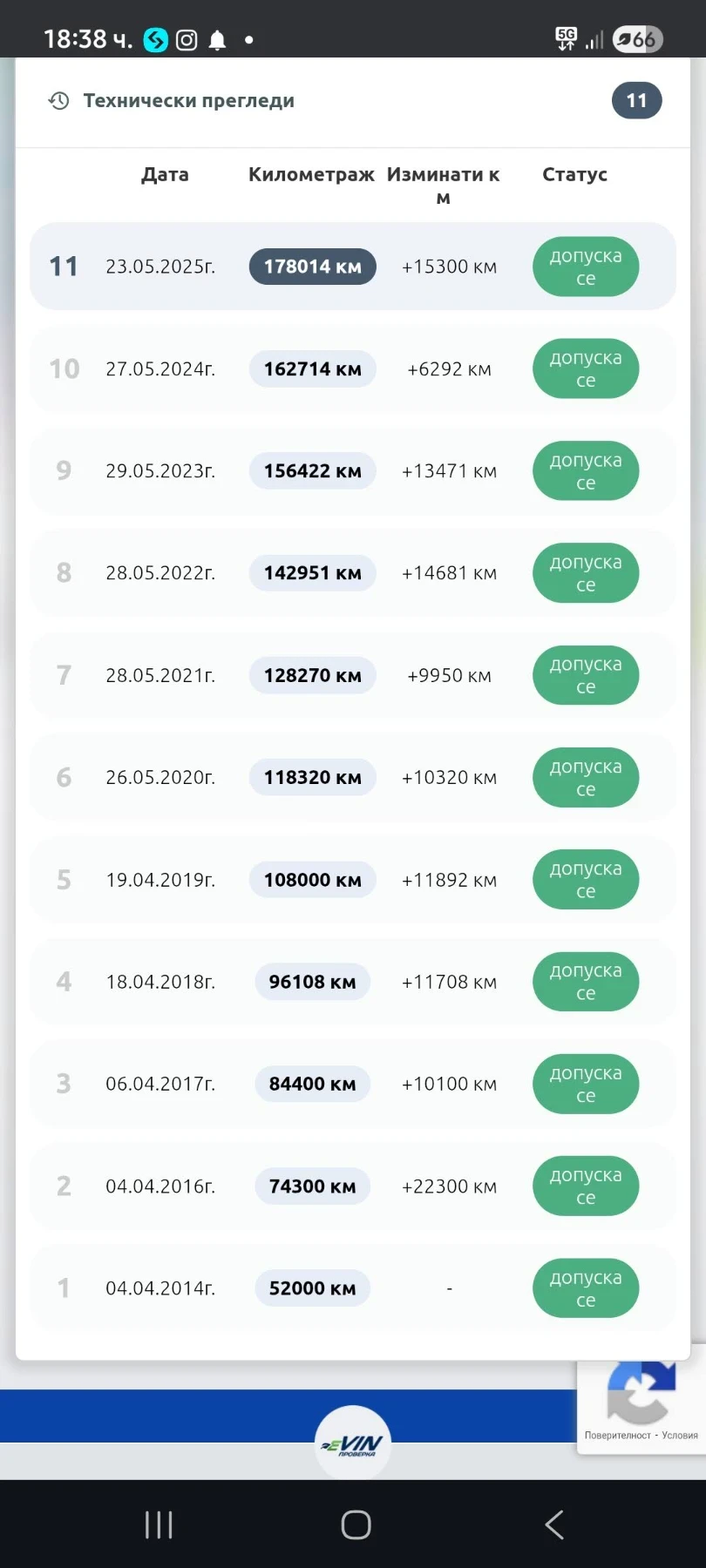Image resolution: width=706 pixels, height=1568 pixels.
Task: Tap the Instagram icon in status bar
Action: (187, 40)
